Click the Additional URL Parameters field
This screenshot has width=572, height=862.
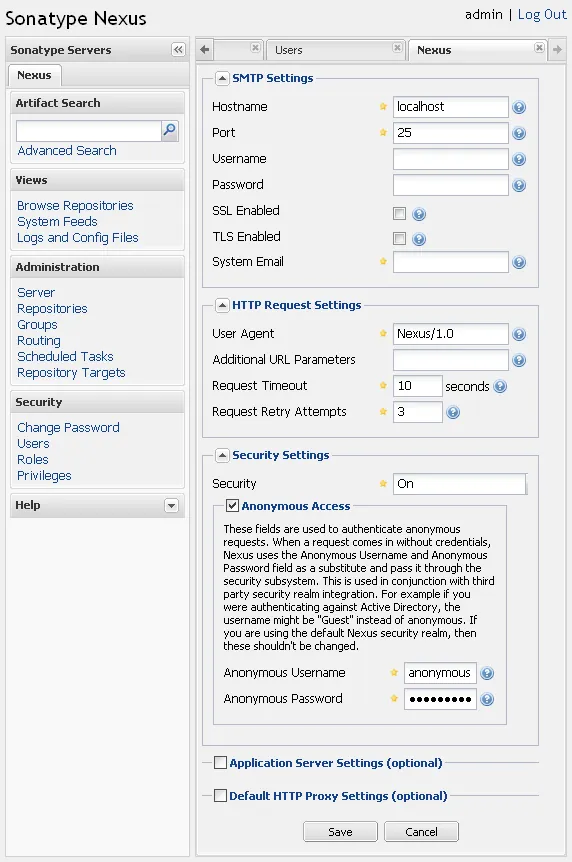450,360
